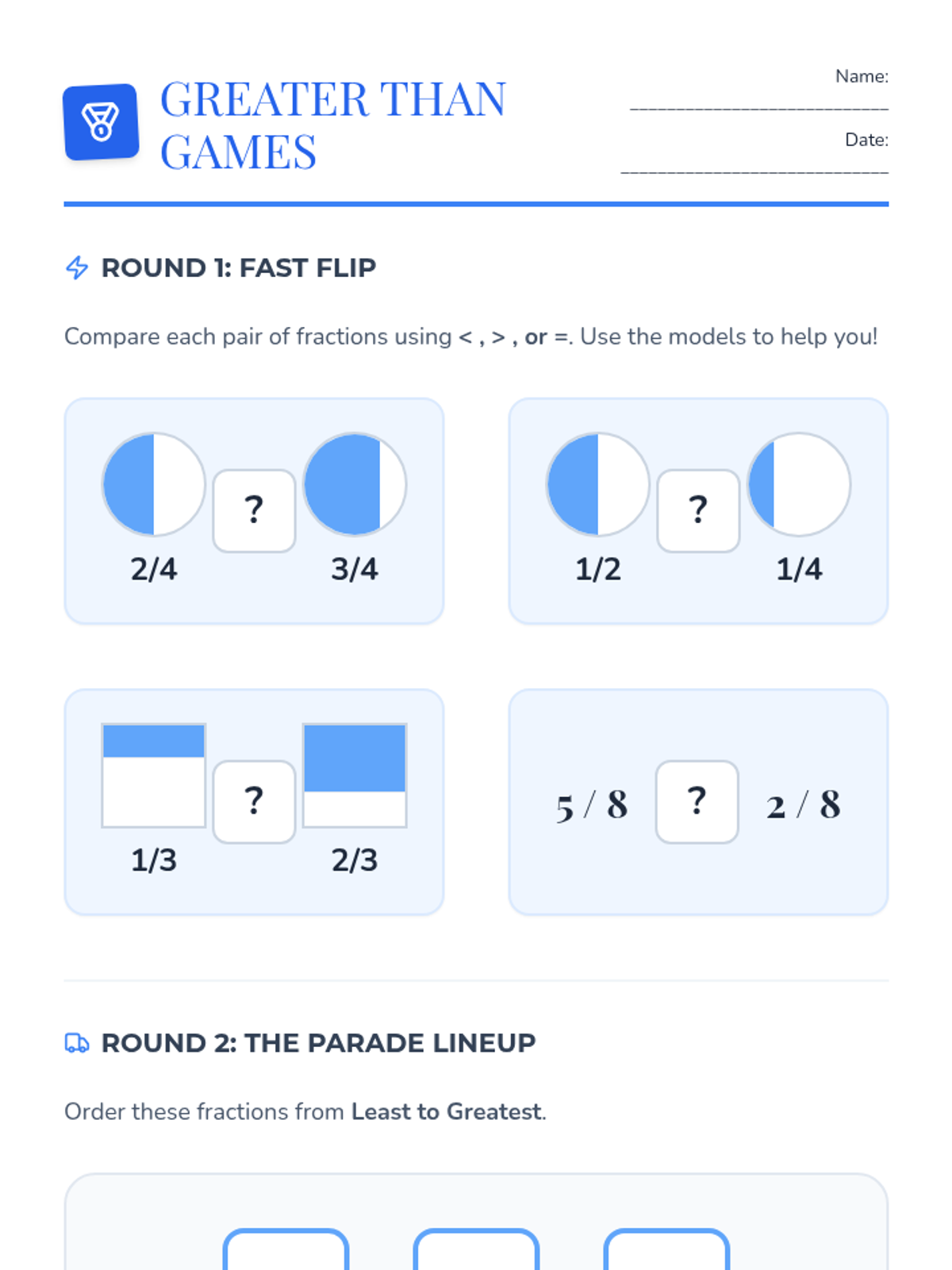The image size is (952, 1270).
Task: Click the first parade lineup box
Action: [x=286, y=1250]
